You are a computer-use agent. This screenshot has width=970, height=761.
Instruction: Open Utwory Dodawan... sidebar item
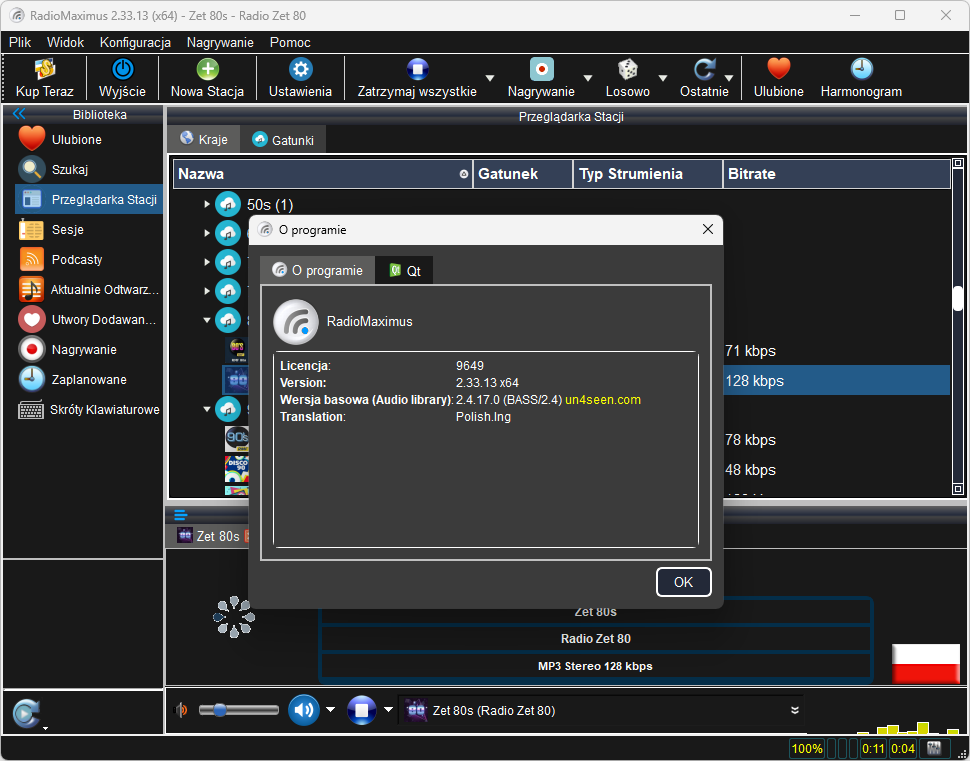pyautogui.click(x=89, y=319)
